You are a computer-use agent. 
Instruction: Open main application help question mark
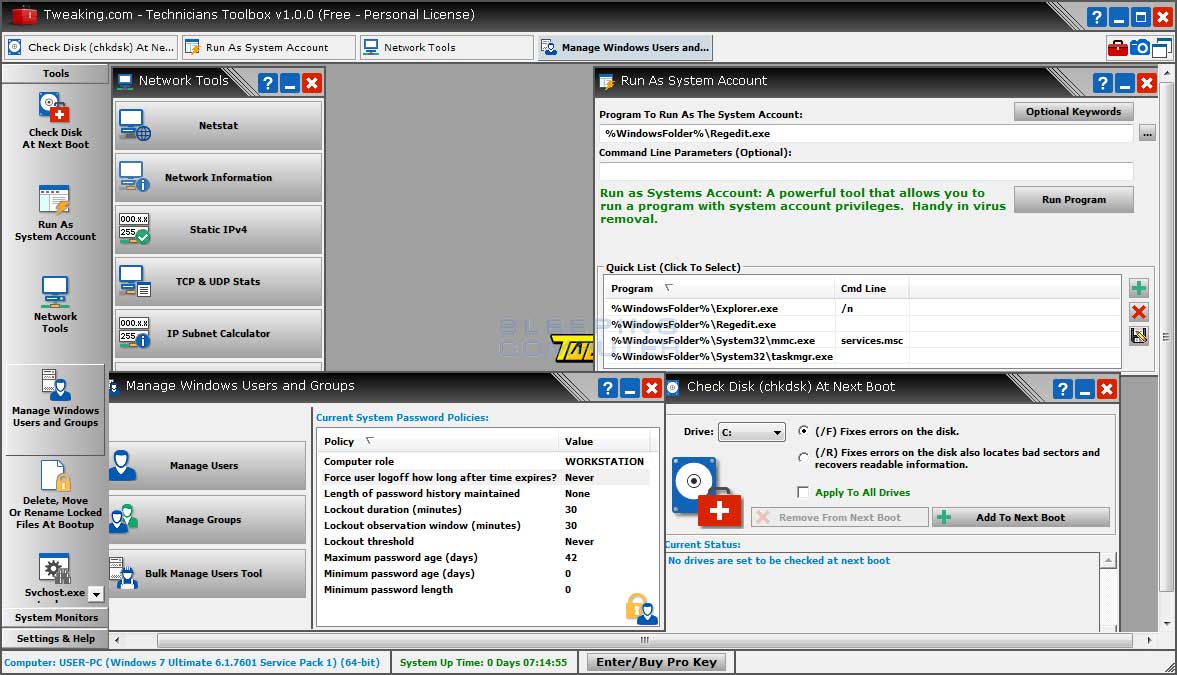(1097, 17)
